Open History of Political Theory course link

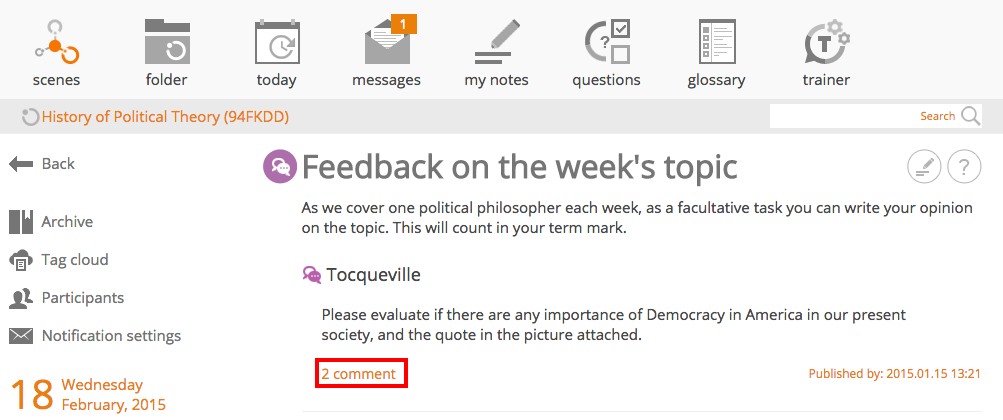pos(165,117)
